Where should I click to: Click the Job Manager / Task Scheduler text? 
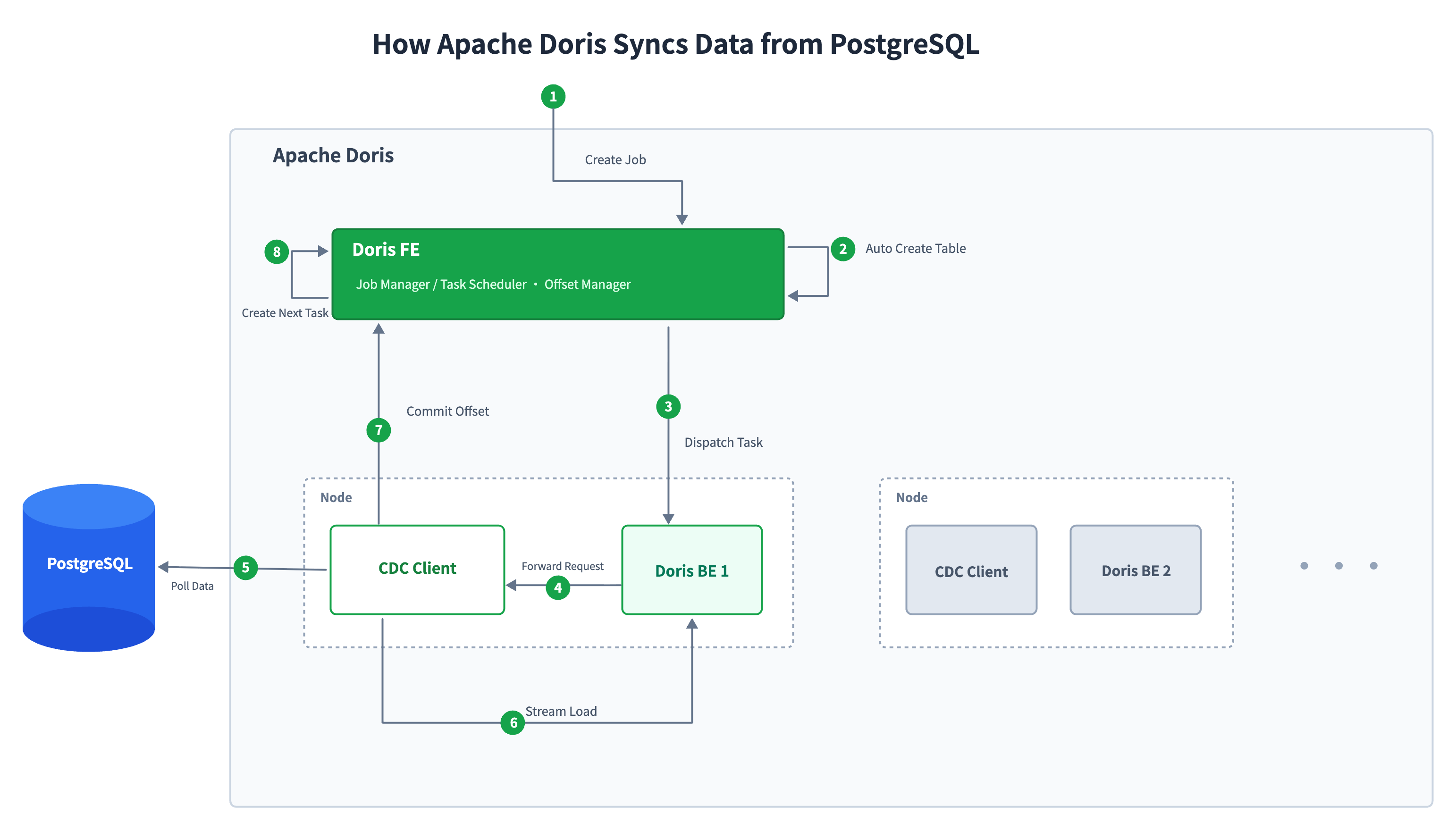pyautogui.click(x=441, y=284)
